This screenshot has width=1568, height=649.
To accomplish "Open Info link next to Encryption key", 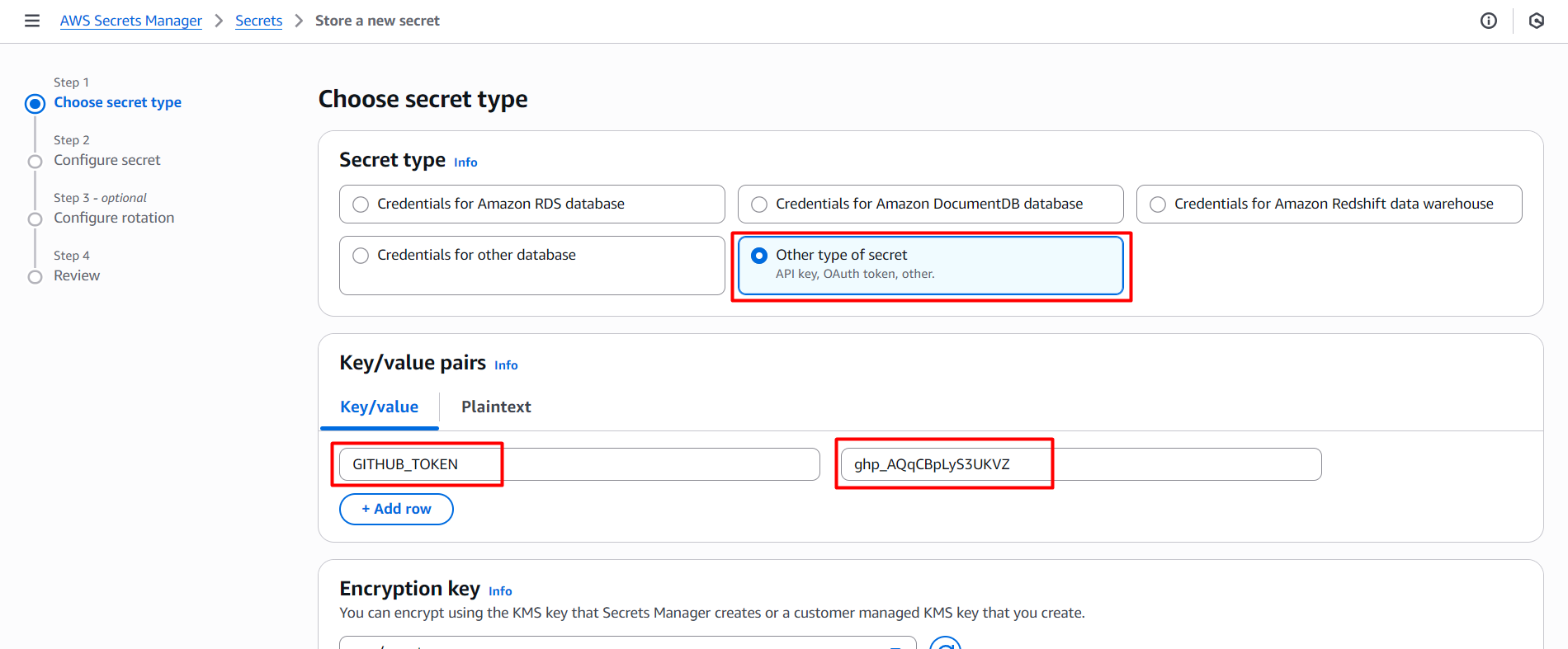I will click(500, 591).
